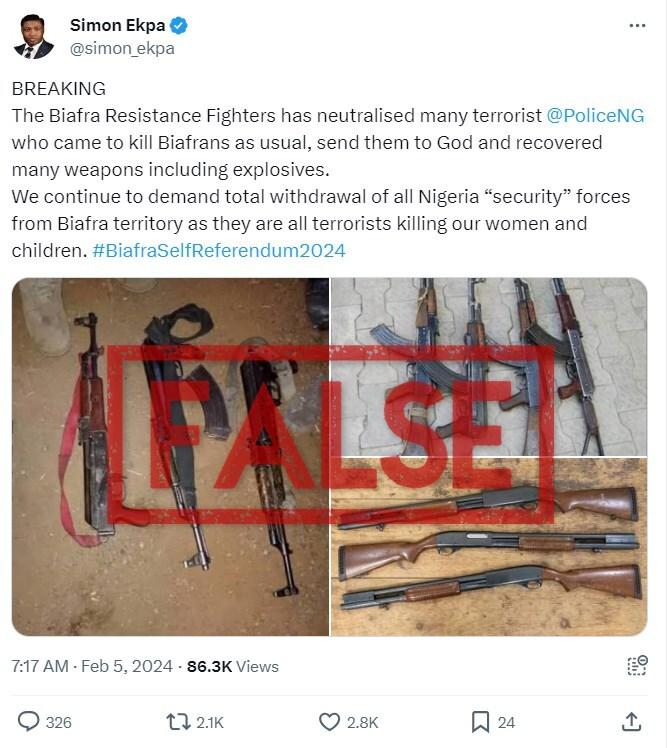Open the top-right rifles on pavement photo

[x=489, y=366]
